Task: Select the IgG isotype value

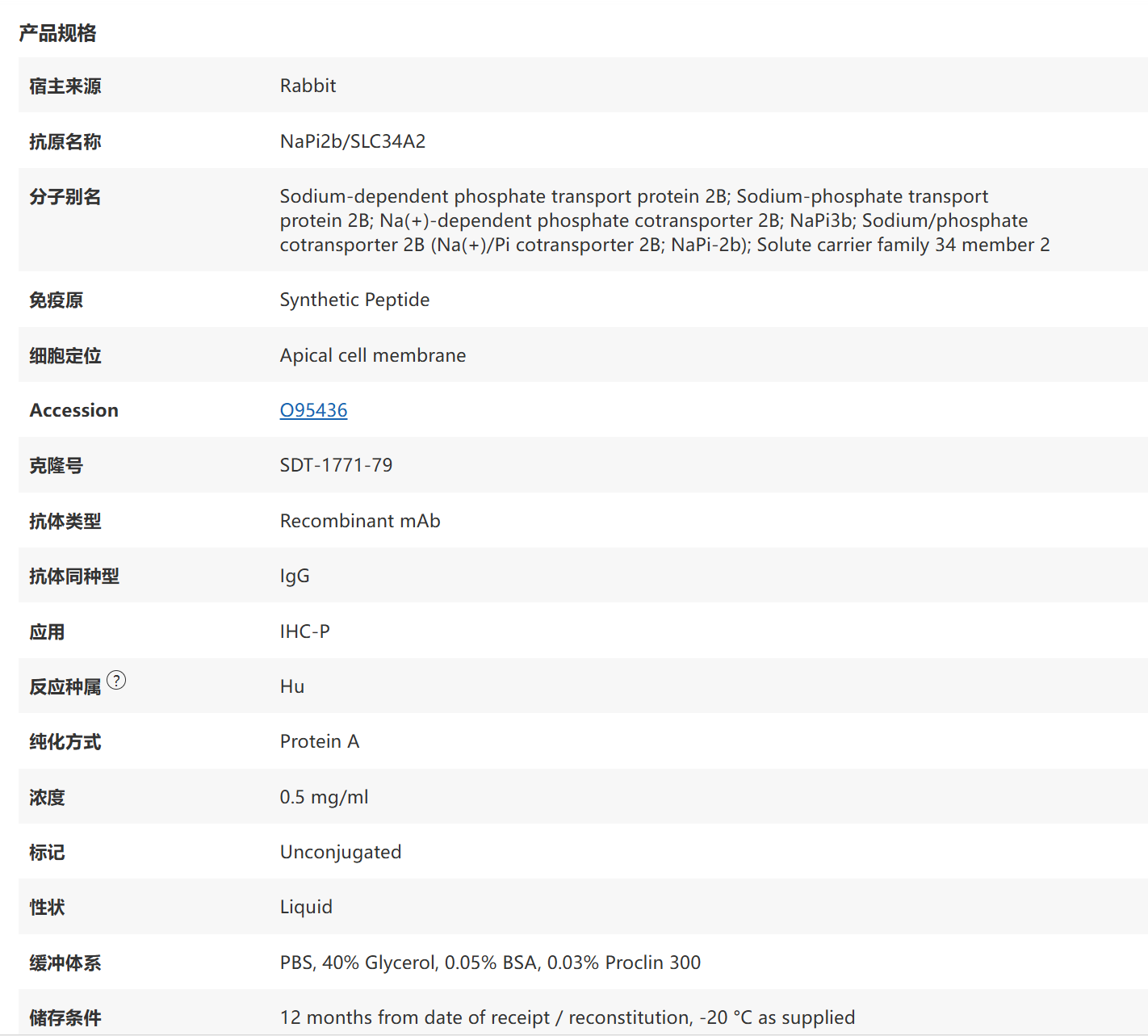Action: 294,576
